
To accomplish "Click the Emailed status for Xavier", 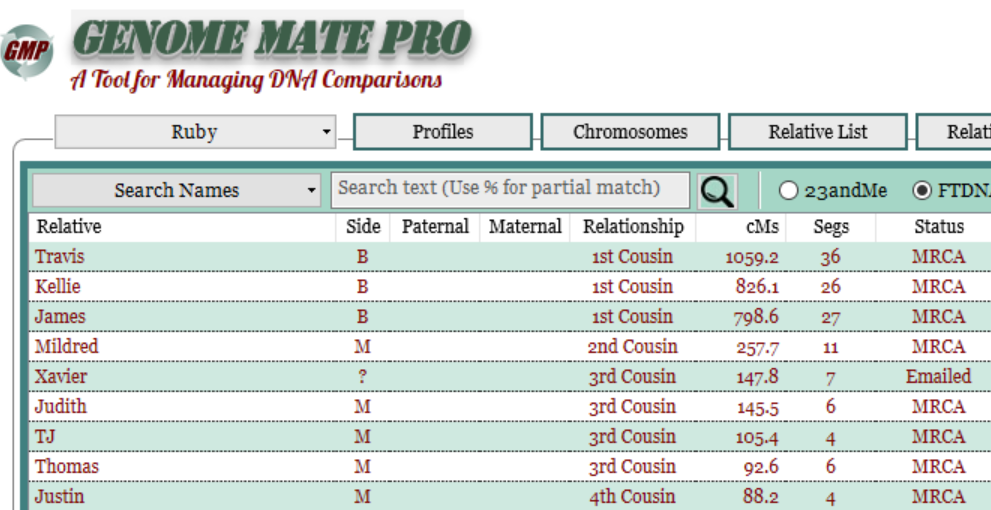I will [938, 377].
